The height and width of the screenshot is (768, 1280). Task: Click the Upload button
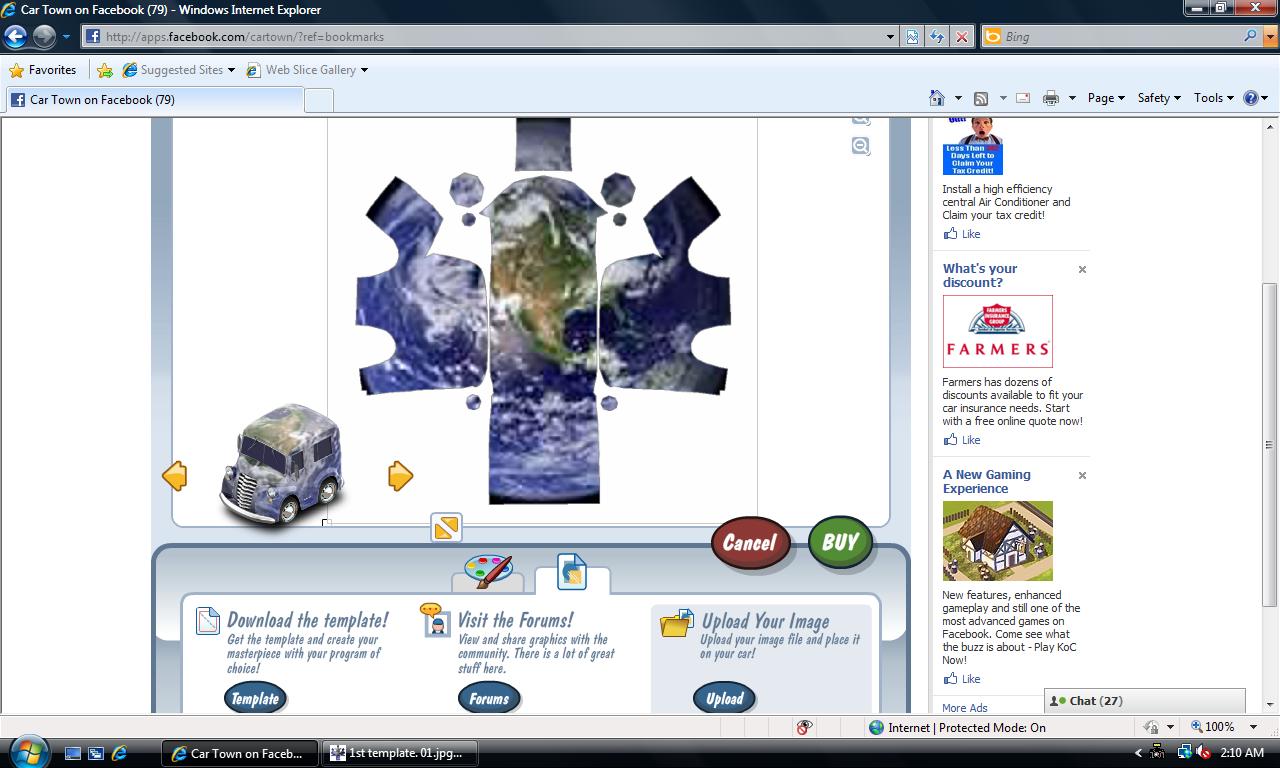coord(724,698)
